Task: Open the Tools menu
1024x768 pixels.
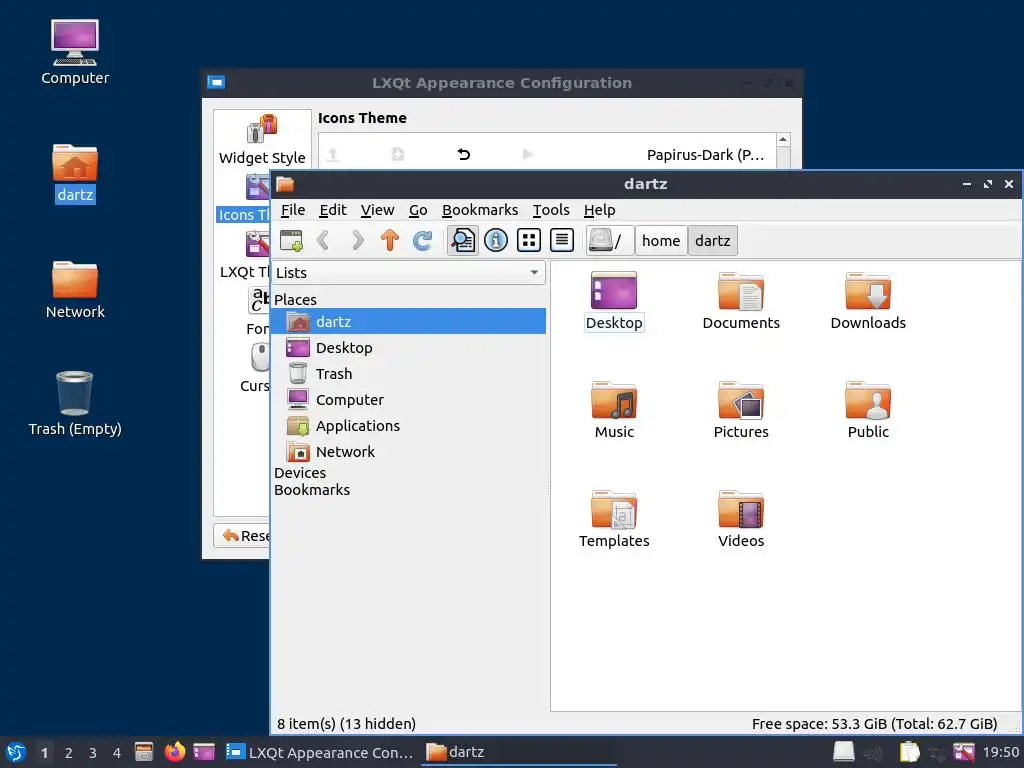Action: click(551, 210)
